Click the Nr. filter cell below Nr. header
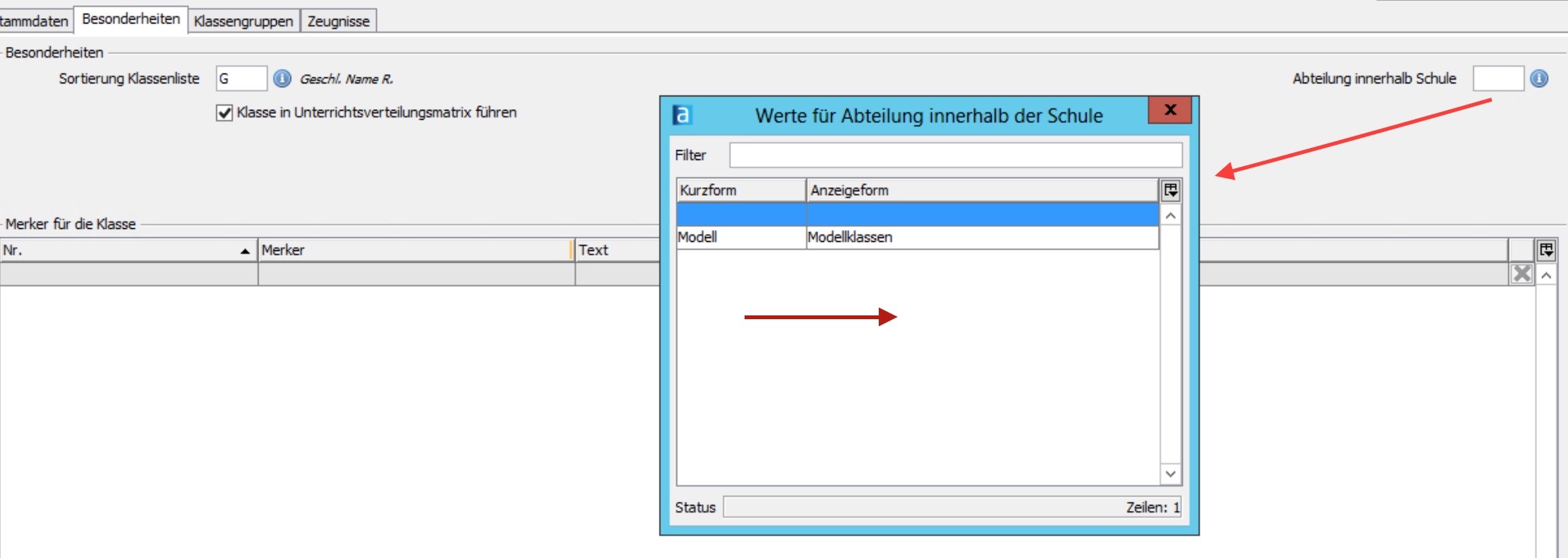The height and width of the screenshot is (558, 1568). pyautogui.click(x=128, y=274)
